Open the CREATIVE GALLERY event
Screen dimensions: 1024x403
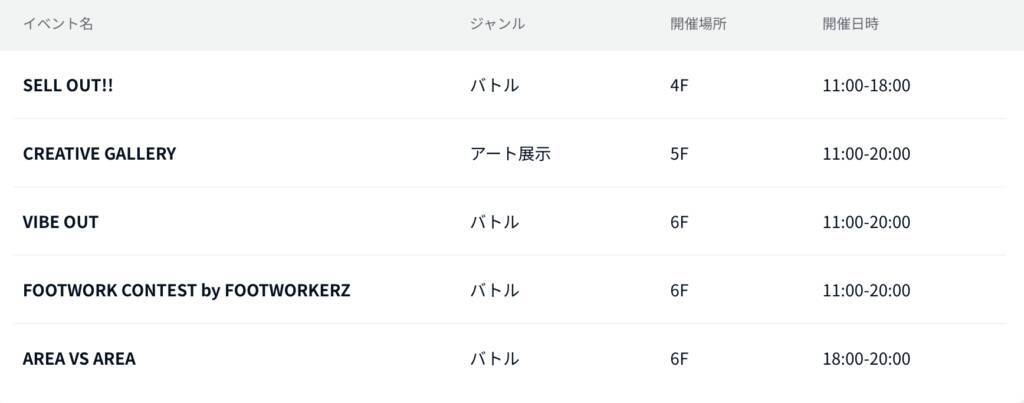(99, 153)
